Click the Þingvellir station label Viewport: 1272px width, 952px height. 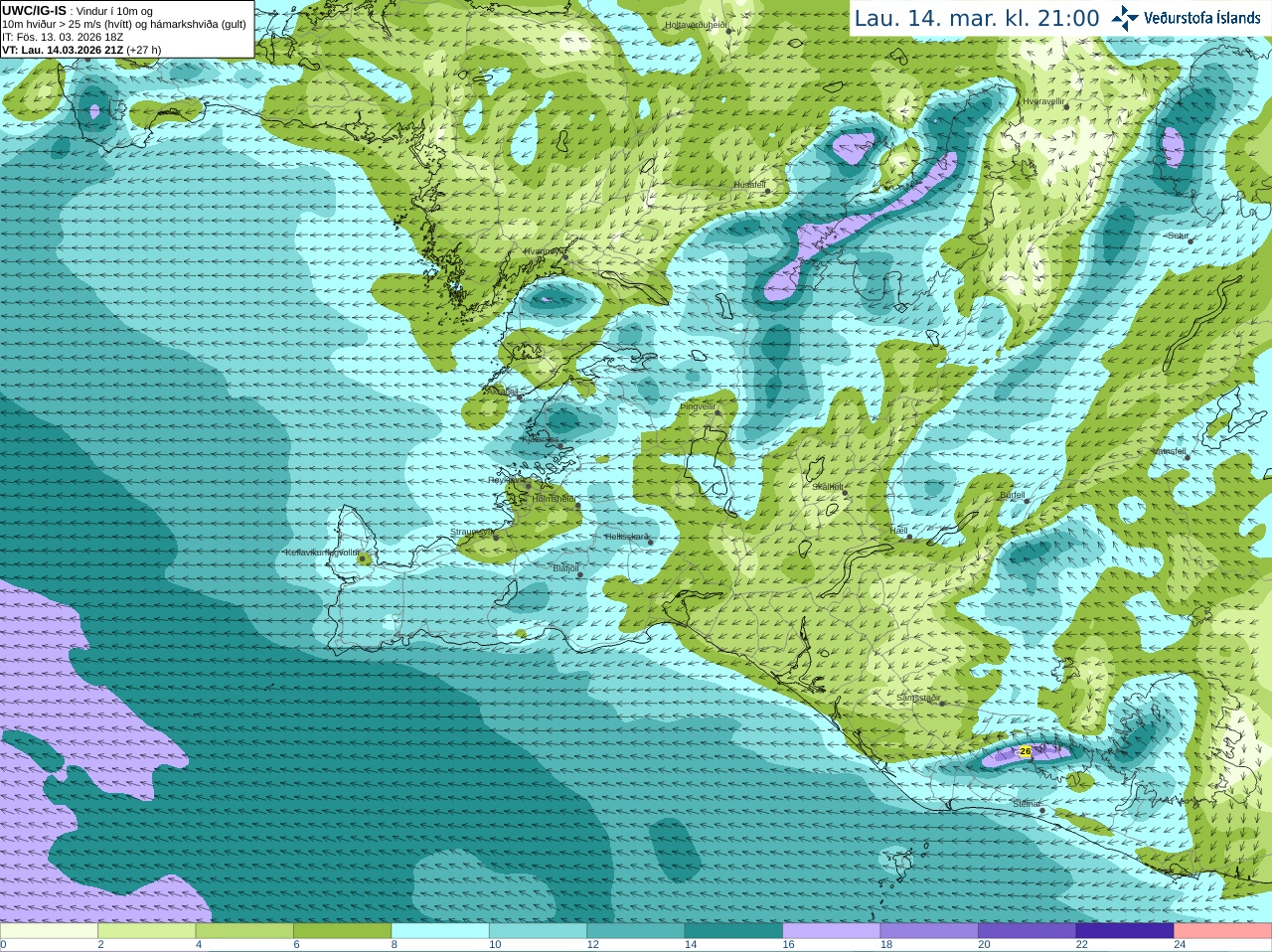(698, 406)
